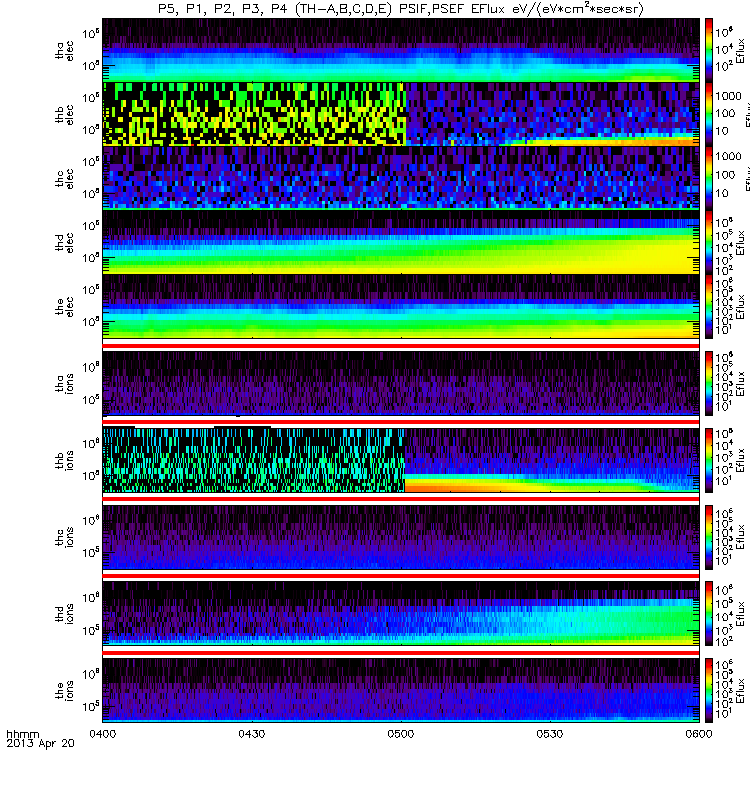Click the '2013 Apr 20' date label
This screenshot has height=800, width=750.
tap(40, 743)
